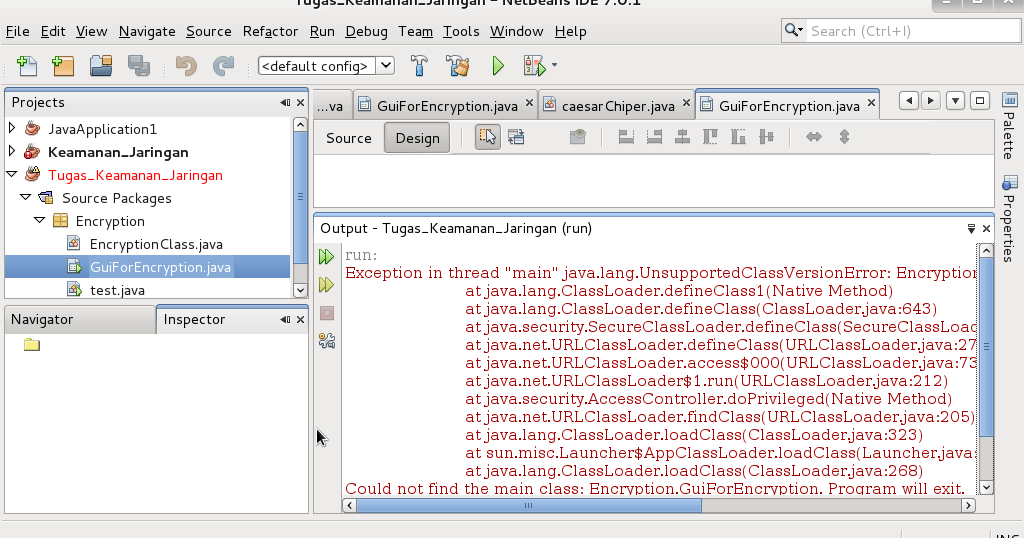The height and width of the screenshot is (538, 1024).
Task: Toggle Connection Mode in the designer toolbar
Action: [x=516, y=137]
